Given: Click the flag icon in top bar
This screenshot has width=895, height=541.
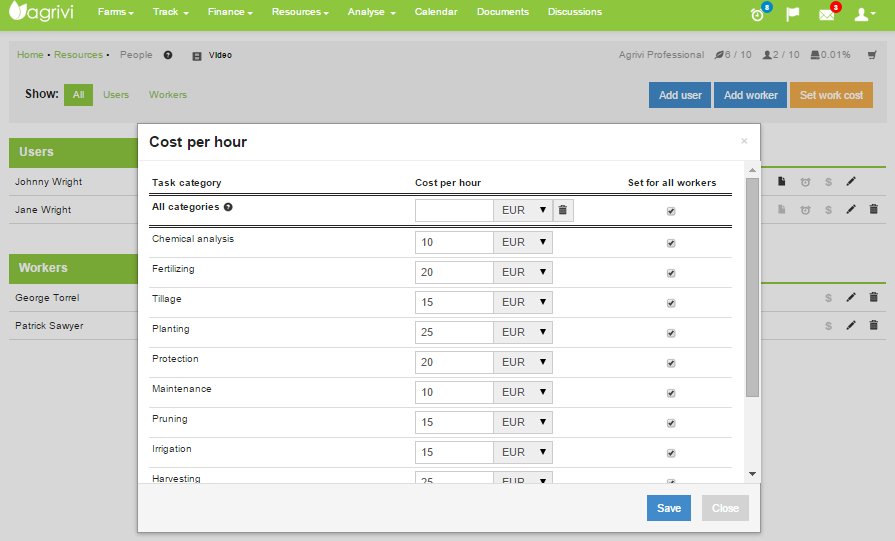Looking at the screenshot, I should click(x=792, y=14).
